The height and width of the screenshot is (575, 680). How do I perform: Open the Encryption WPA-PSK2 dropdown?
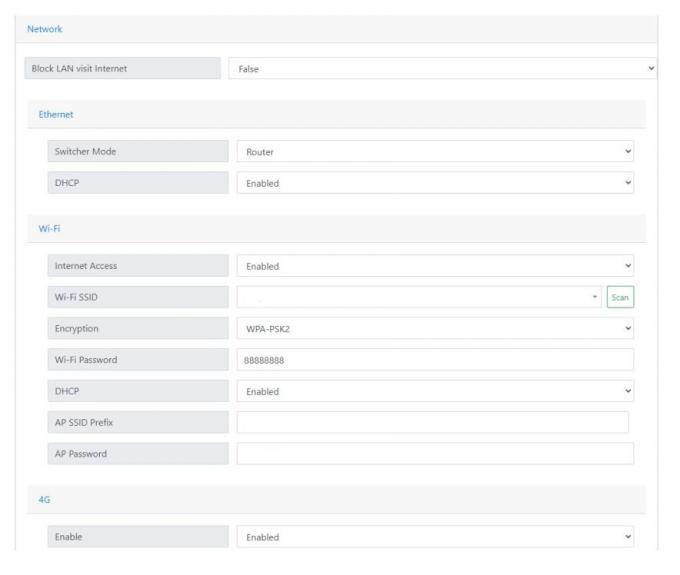click(x=435, y=328)
